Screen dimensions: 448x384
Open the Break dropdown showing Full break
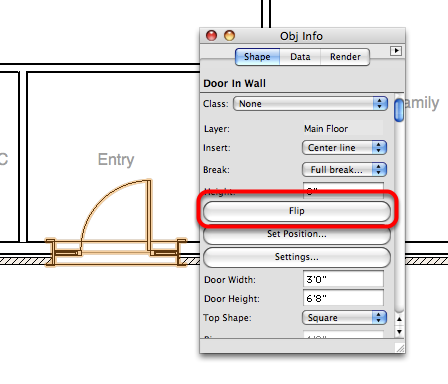point(344,170)
